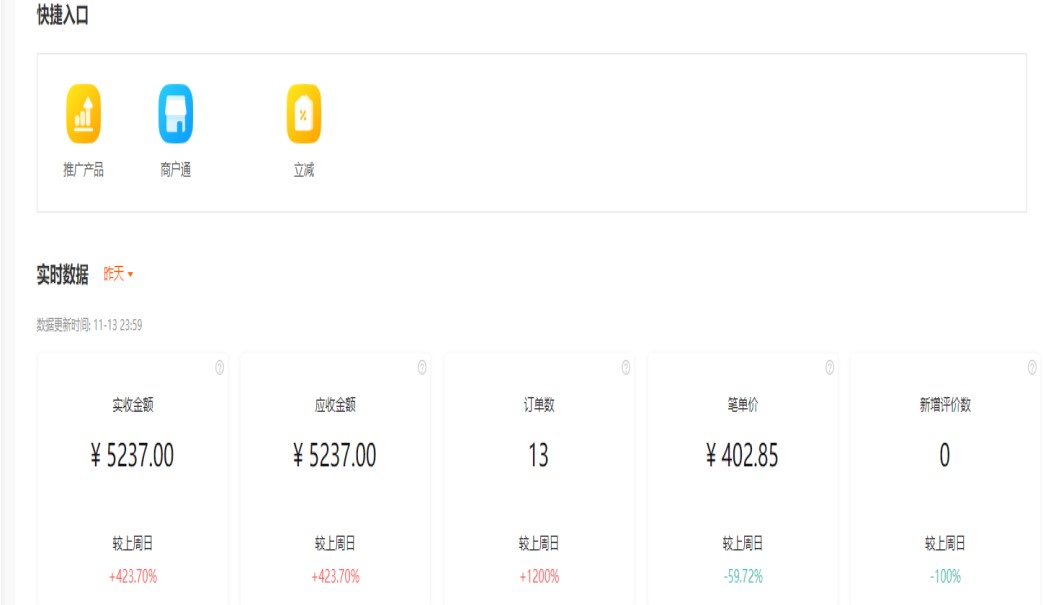Image resolution: width=1043 pixels, height=605 pixels.
Task: Expand the 昨天 date range dropdown
Action: pyautogui.click(x=118, y=274)
